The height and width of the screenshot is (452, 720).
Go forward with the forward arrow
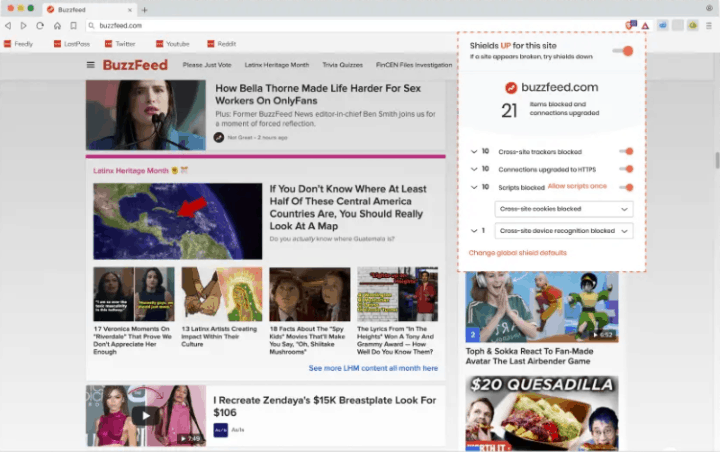pos(23,26)
